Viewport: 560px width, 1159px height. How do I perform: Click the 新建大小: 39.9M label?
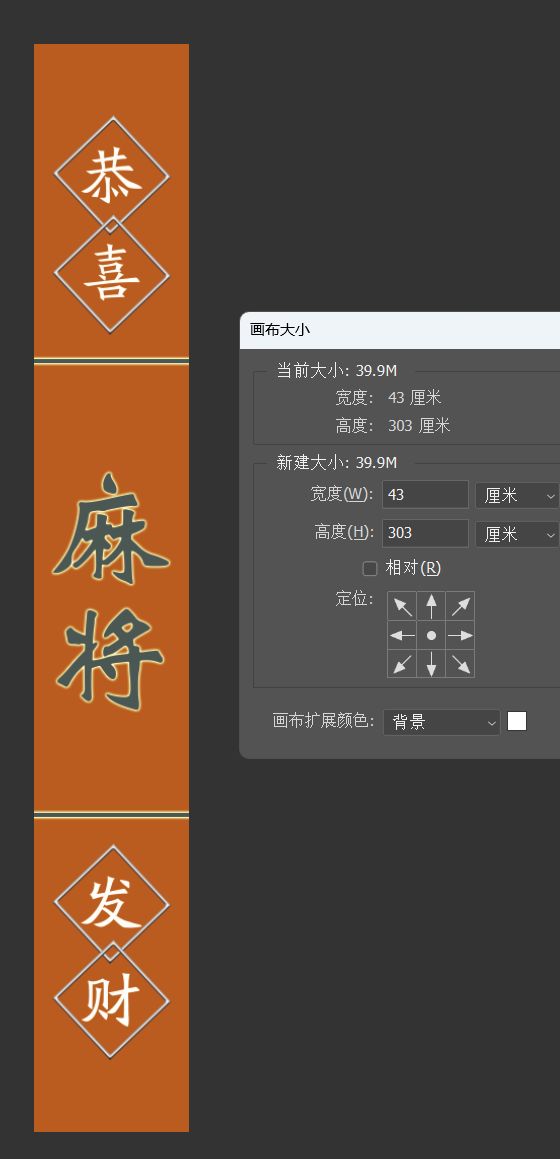336,463
